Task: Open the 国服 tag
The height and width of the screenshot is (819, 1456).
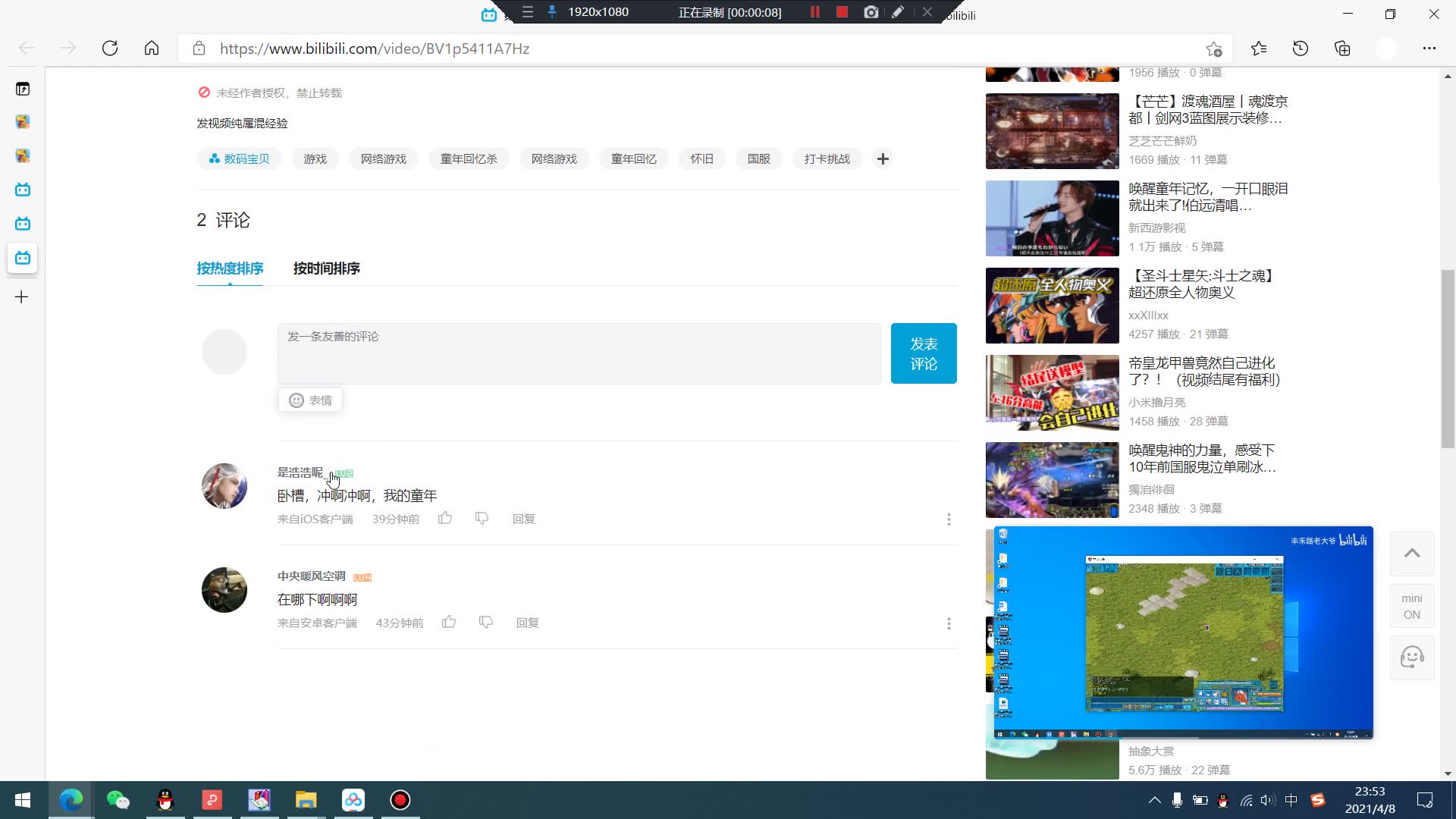Action: [x=759, y=159]
